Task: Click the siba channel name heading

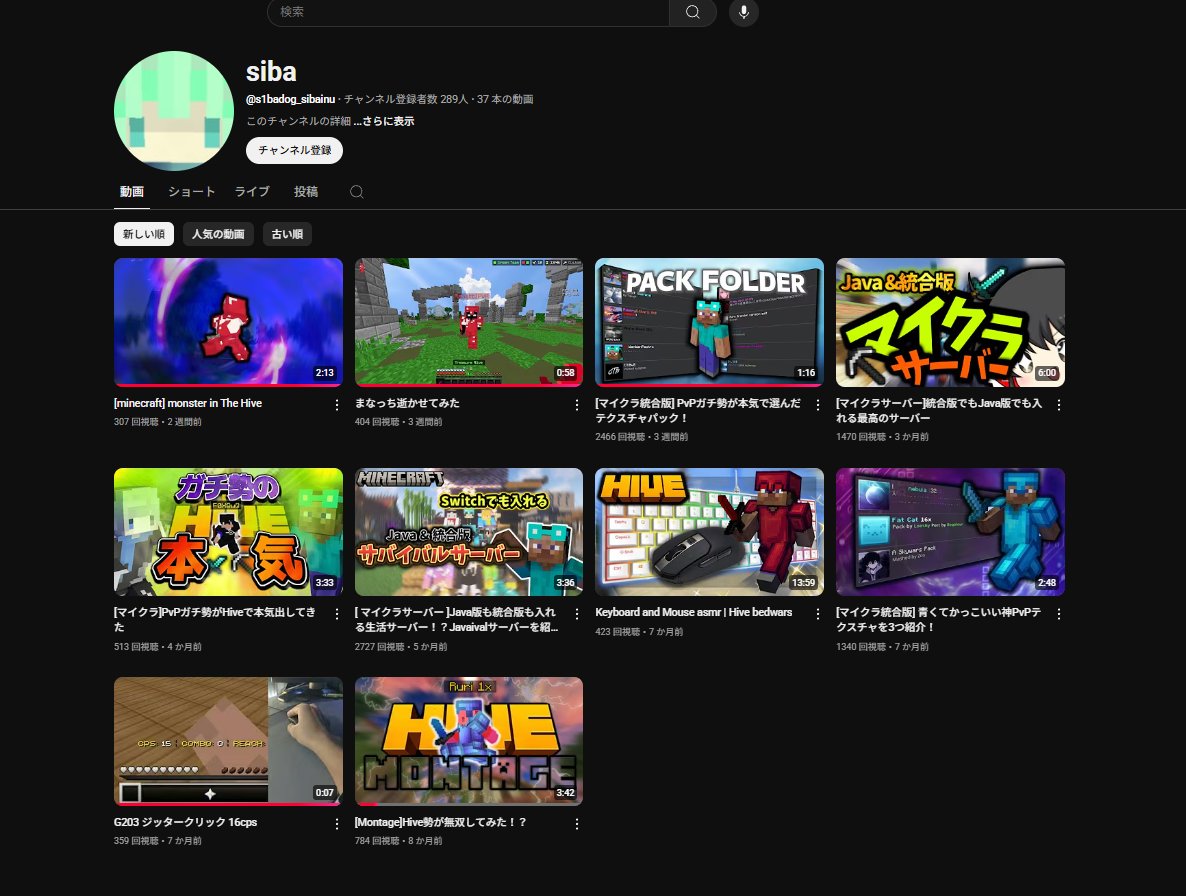Action: 271,72
